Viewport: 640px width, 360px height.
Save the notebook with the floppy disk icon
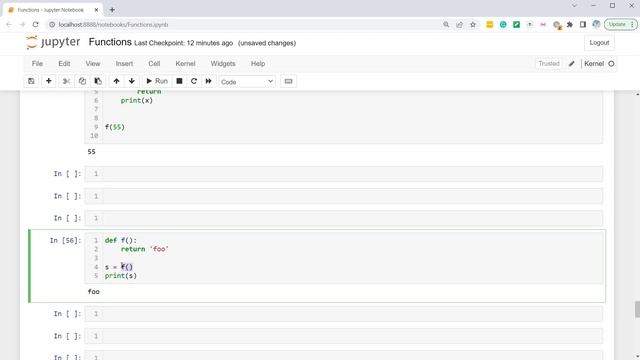click(x=31, y=81)
